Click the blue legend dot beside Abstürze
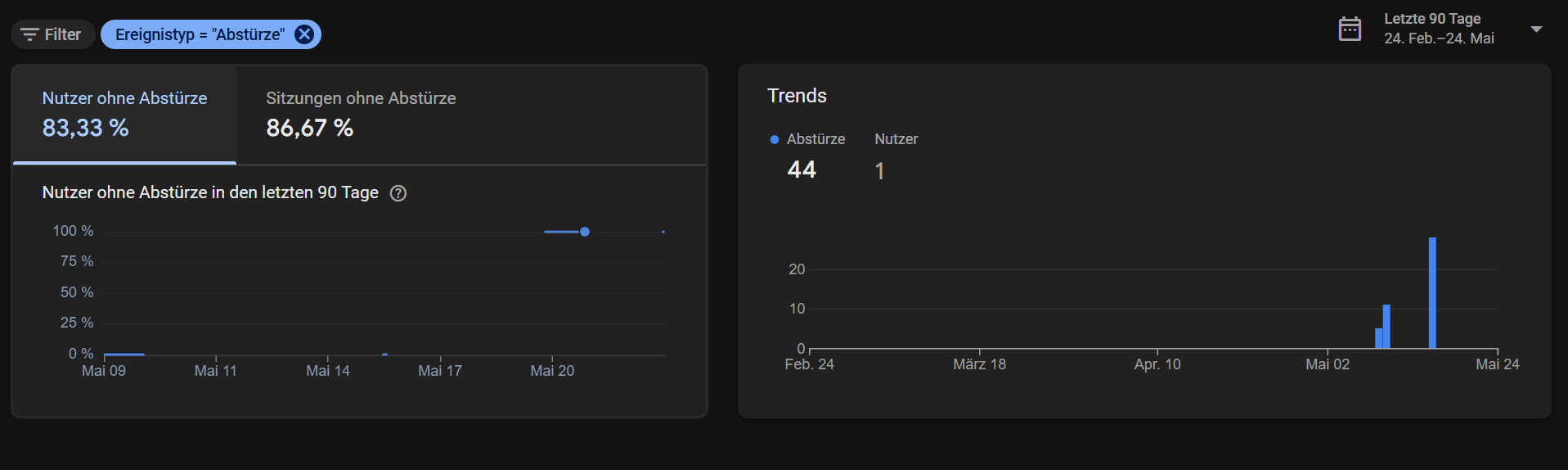This screenshot has width=1568, height=470. click(x=774, y=140)
